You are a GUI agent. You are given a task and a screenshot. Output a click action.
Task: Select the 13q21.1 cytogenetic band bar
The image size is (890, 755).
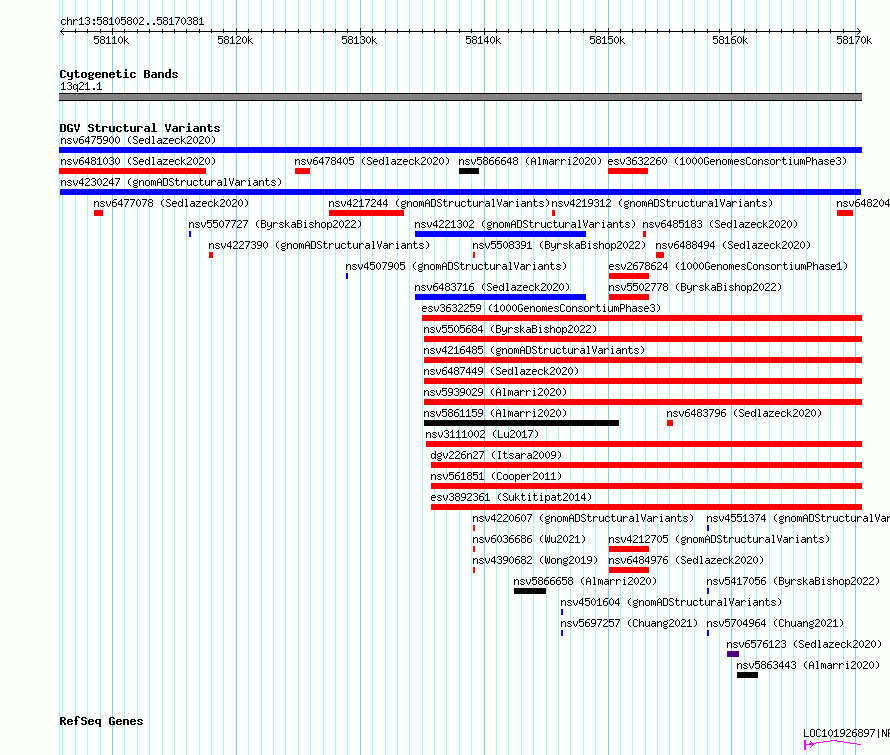click(x=460, y=97)
